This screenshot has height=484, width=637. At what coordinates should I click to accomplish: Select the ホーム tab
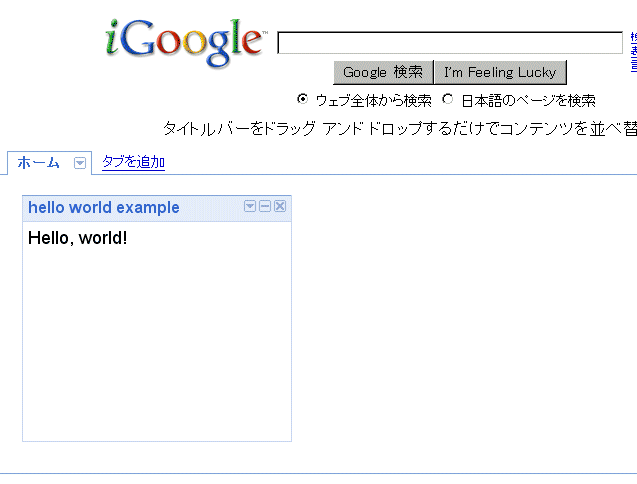pos(39,163)
